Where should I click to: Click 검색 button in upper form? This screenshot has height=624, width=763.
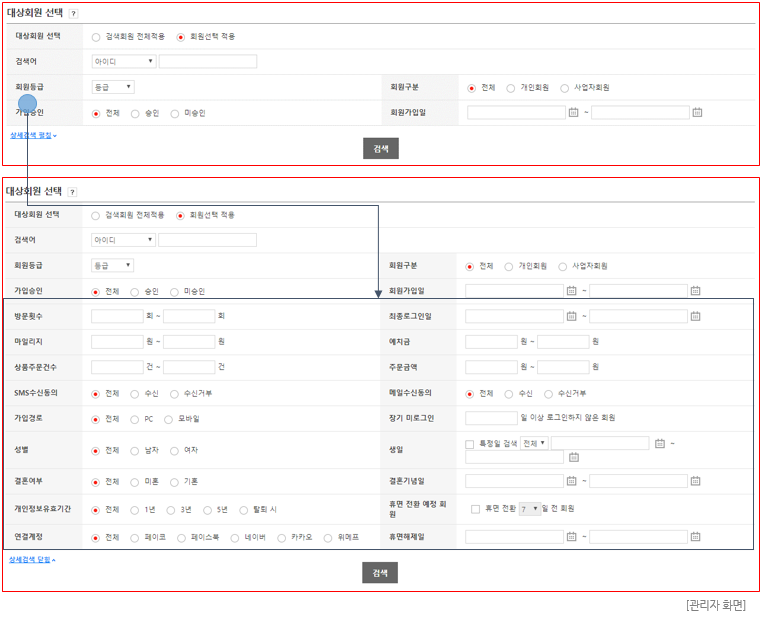[381, 148]
